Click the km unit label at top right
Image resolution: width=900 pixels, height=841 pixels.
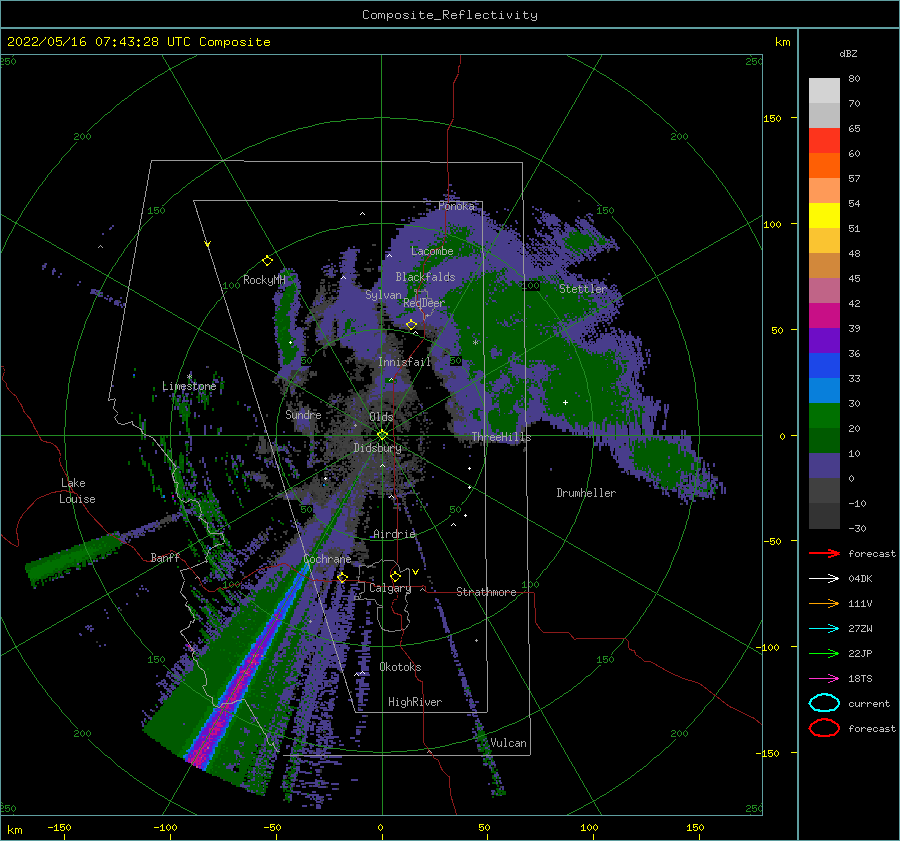pyautogui.click(x=782, y=42)
